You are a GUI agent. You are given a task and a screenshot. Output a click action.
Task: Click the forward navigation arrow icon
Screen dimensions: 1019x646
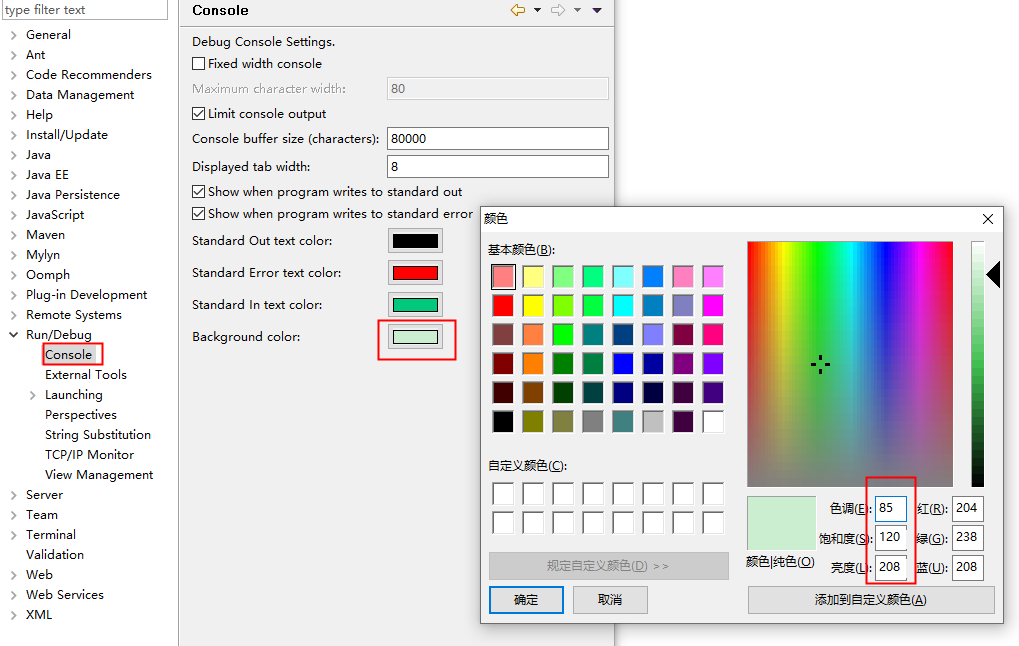click(558, 10)
